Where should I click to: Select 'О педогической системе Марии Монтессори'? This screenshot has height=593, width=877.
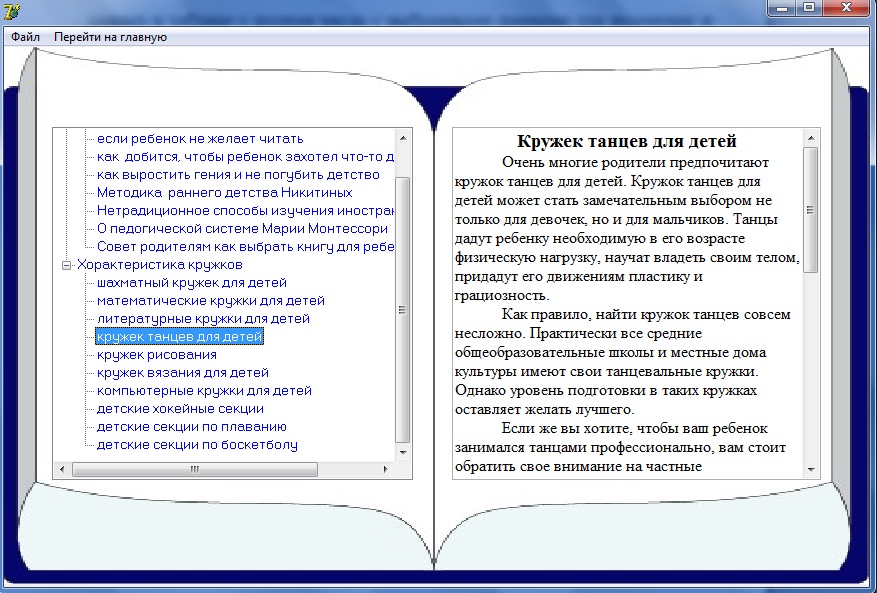(242, 228)
